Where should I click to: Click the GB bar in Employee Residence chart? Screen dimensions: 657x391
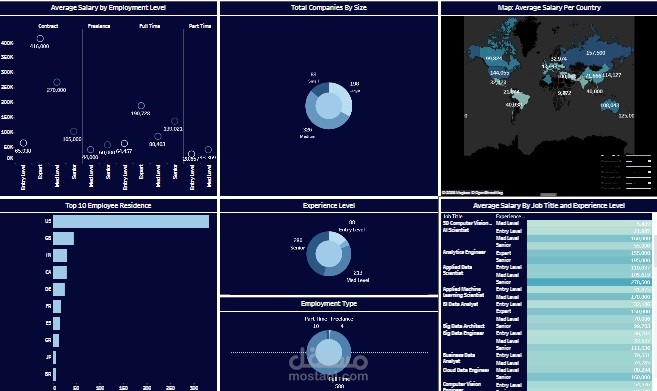pyautogui.click(x=64, y=238)
